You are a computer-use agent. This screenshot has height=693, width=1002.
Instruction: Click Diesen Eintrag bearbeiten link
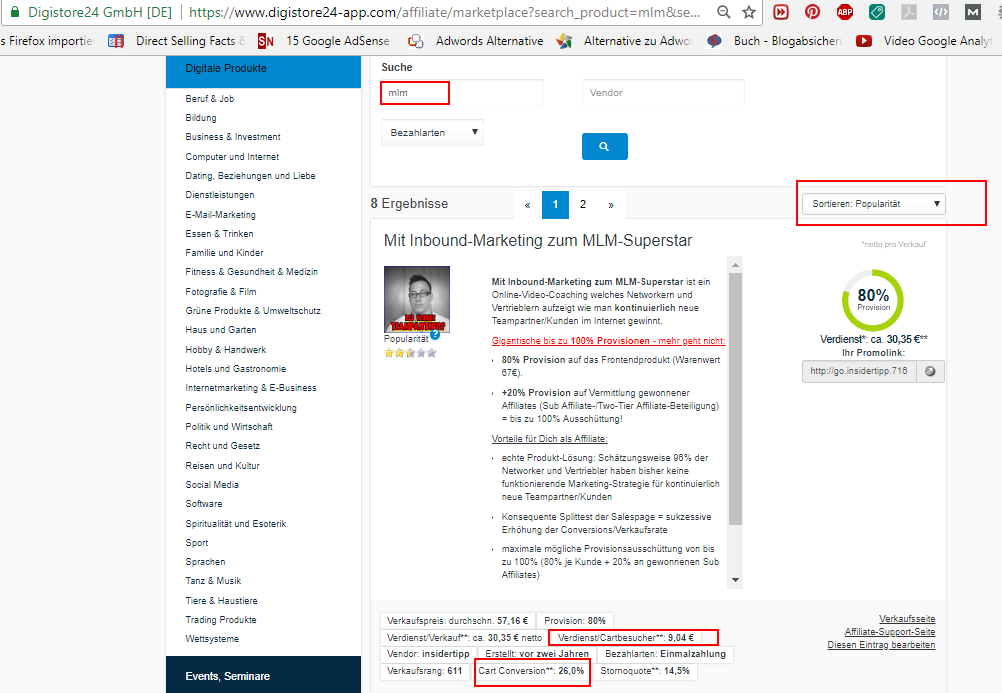[x=881, y=645]
